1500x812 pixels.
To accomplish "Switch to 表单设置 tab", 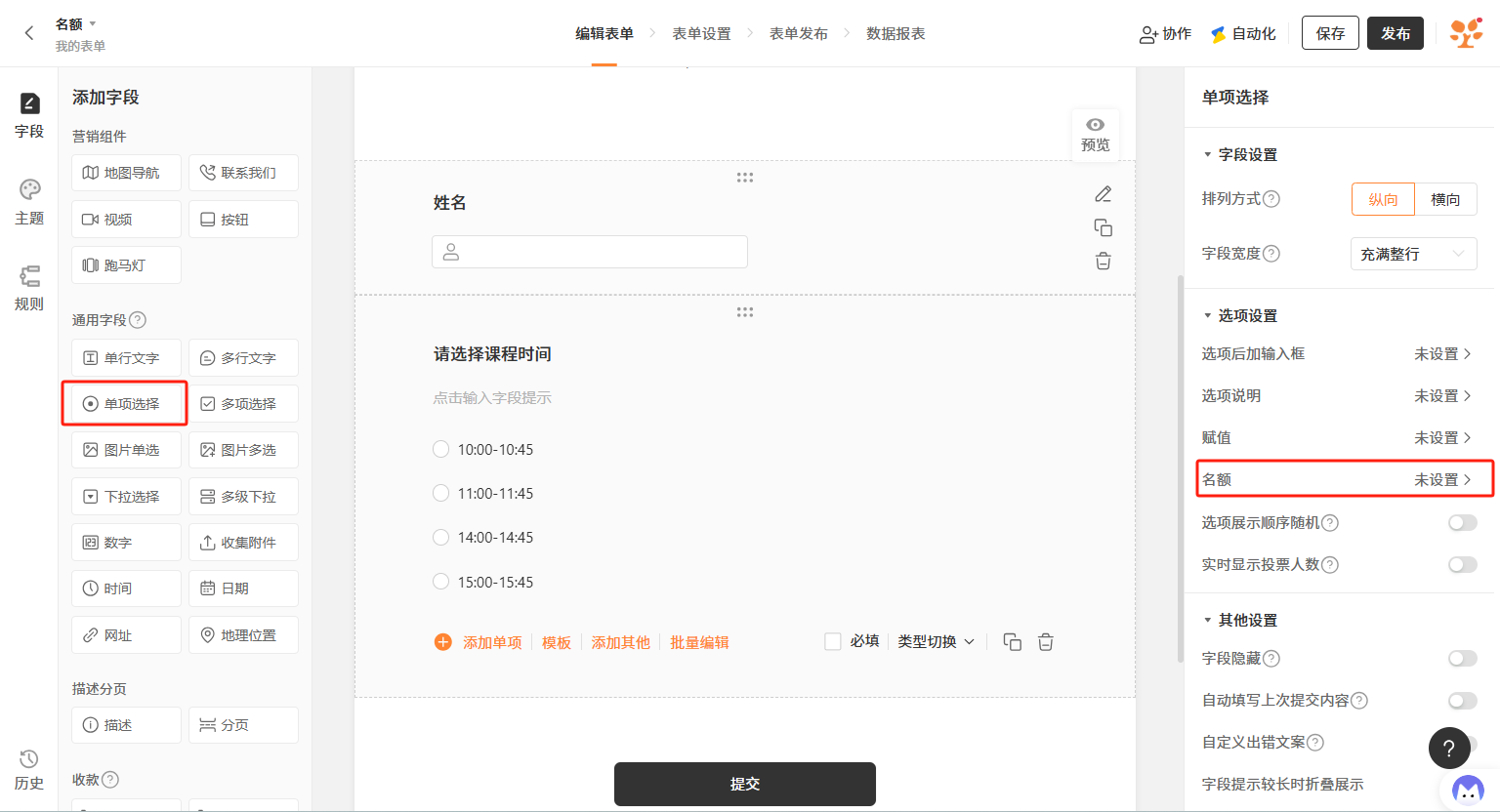I will [701, 33].
